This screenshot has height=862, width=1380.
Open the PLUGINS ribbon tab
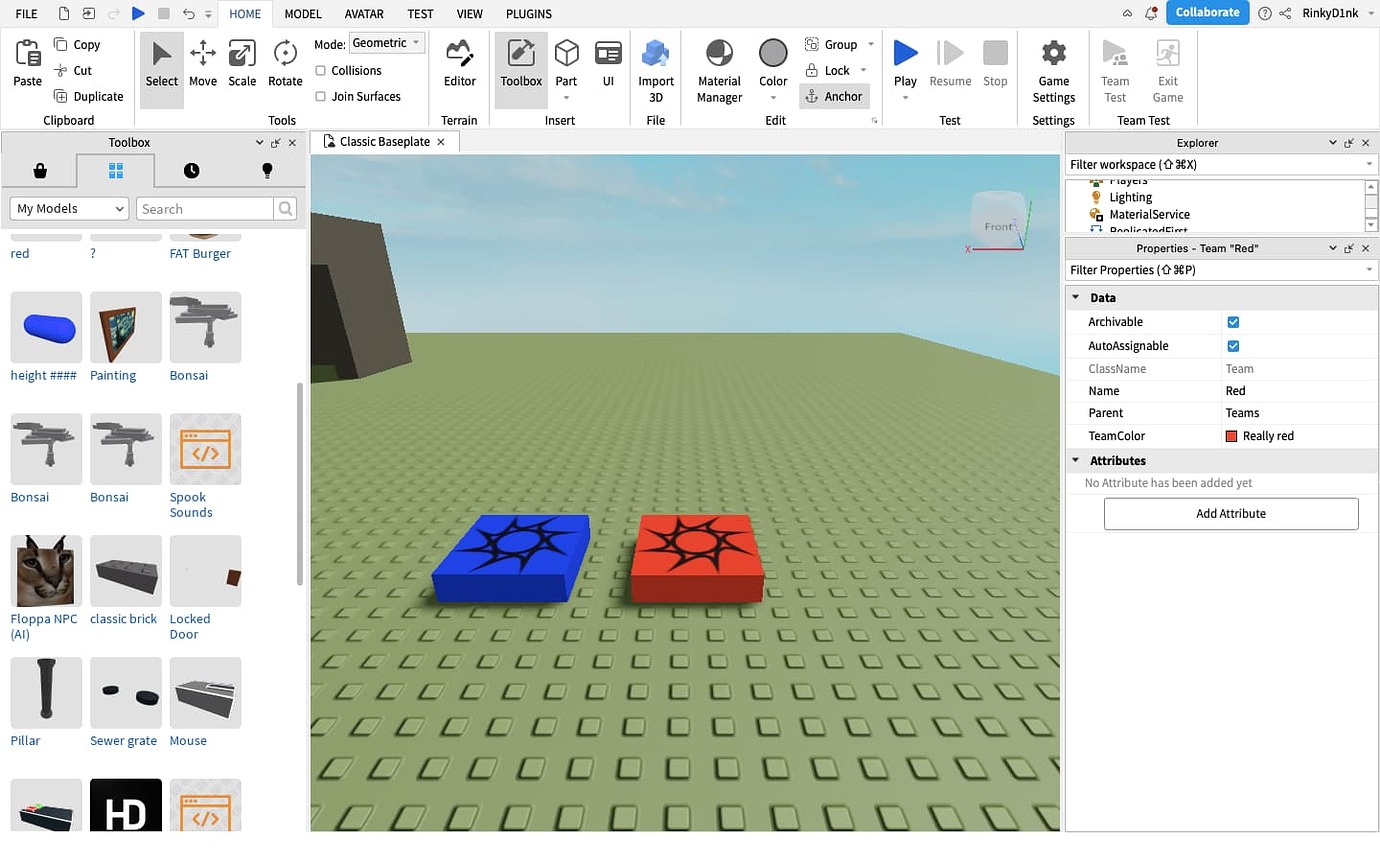(x=528, y=14)
